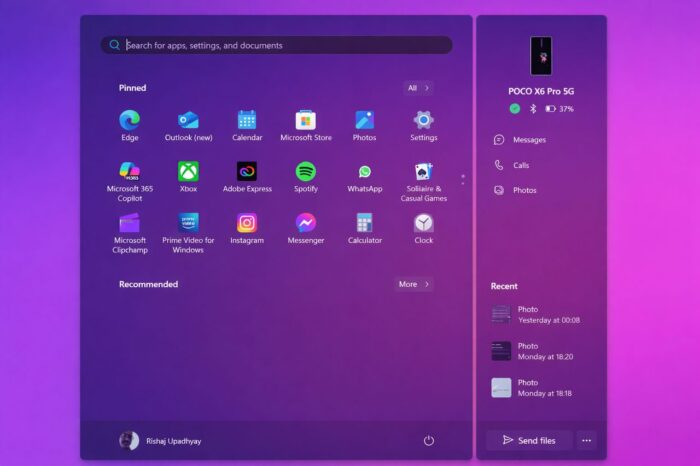Click the Recommended section heading
700x466 pixels.
click(149, 284)
